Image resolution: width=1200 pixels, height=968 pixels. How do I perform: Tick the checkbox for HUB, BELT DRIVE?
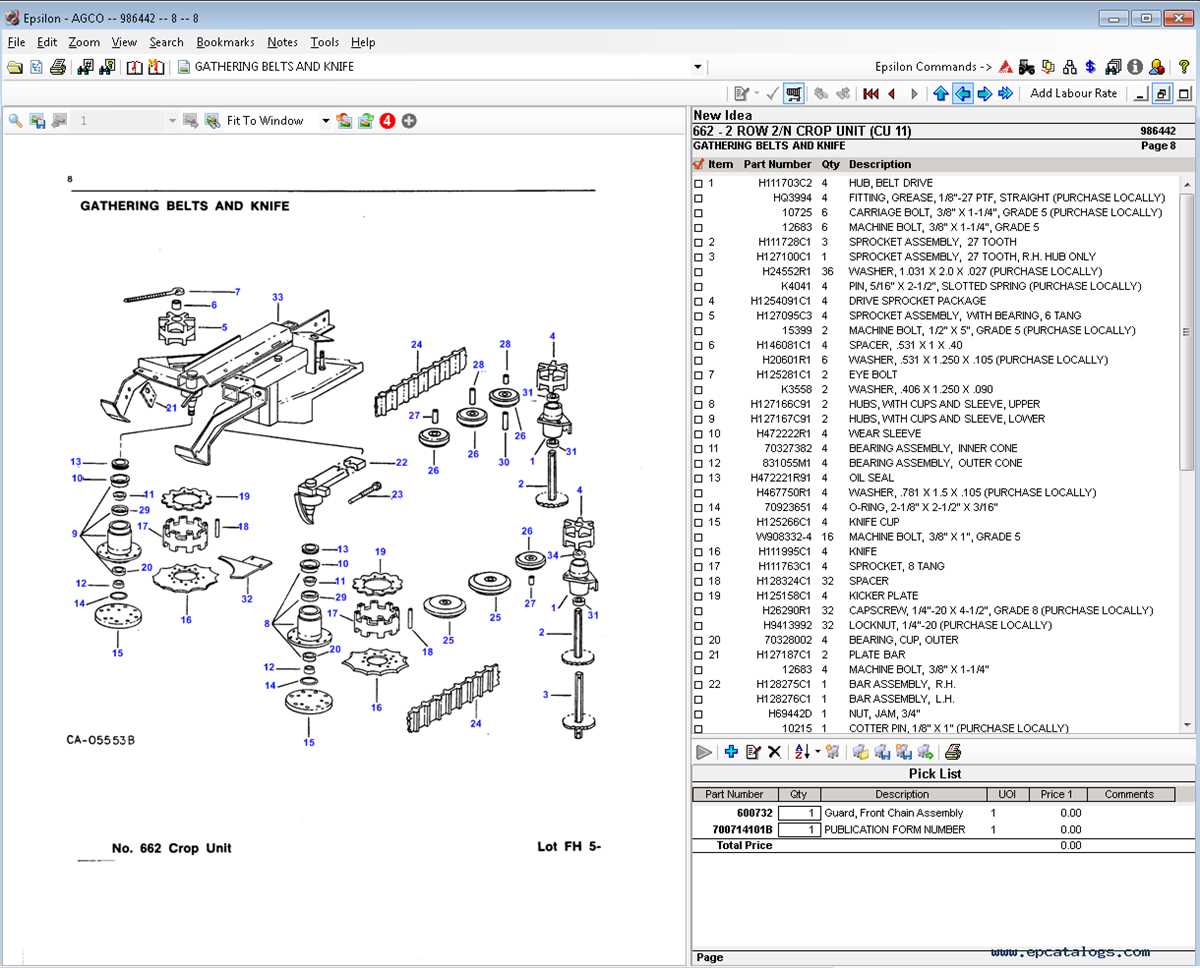[x=699, y=183]
